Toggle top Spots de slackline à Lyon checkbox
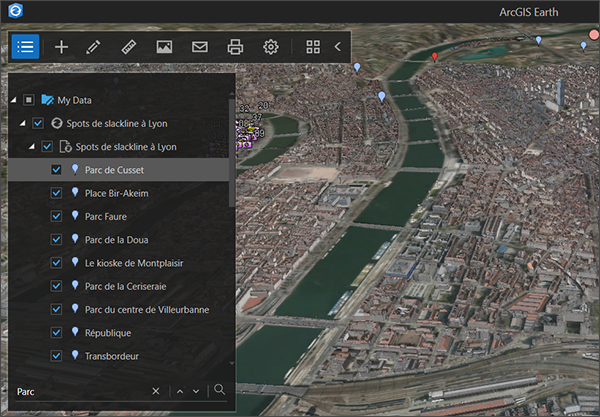 pyautogui.click(x=38, y=123)
